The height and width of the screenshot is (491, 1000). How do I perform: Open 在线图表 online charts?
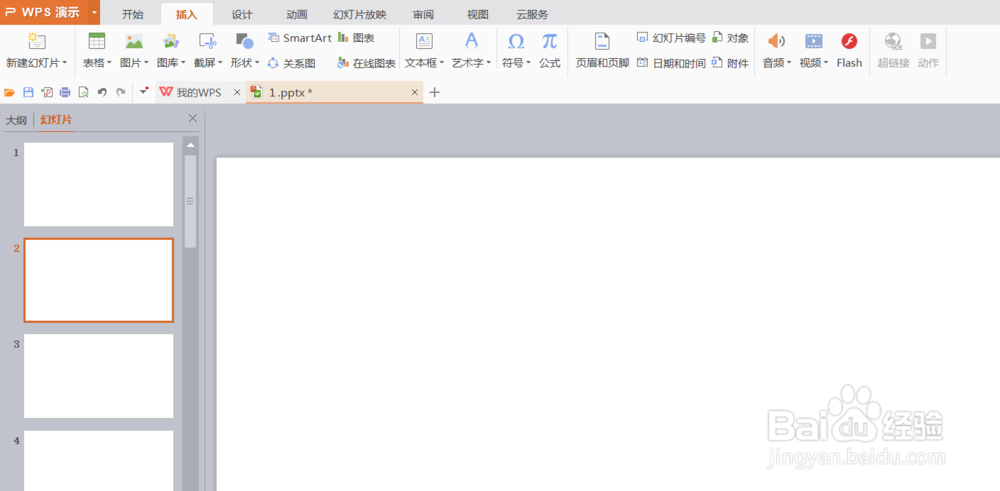pyautogui.click(x=366, y=63)
